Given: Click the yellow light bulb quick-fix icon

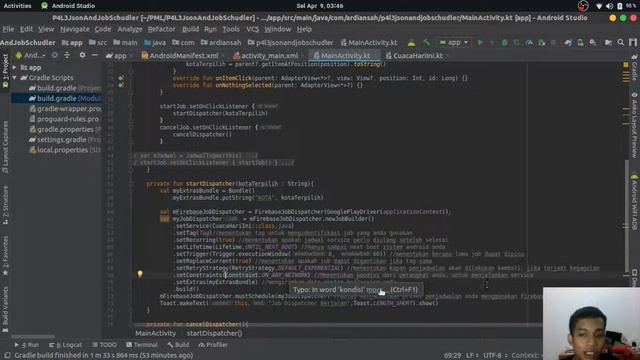Looking at the screenshot, I should (140, 274).
